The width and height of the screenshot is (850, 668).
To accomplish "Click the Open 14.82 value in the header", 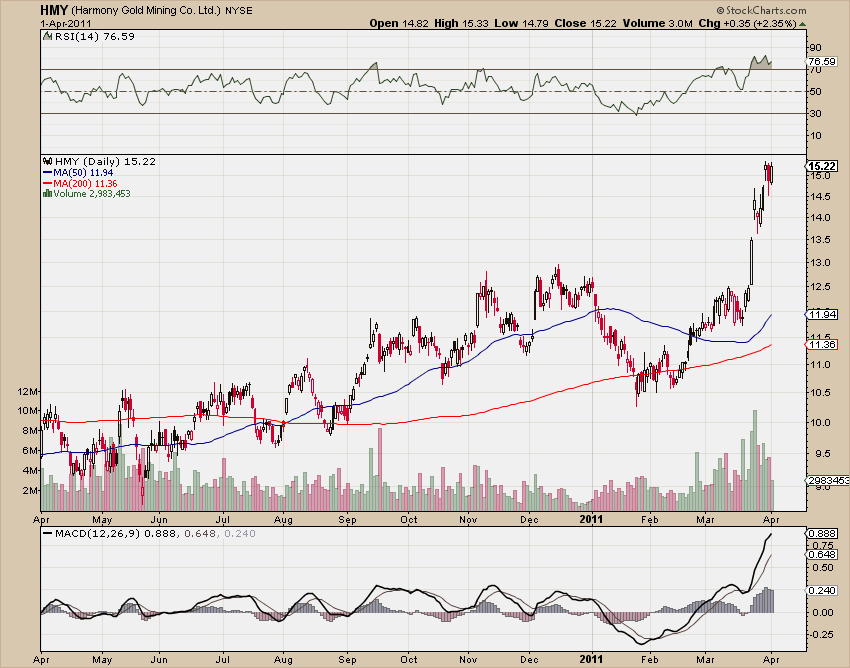I will click(x=399, y=23).
